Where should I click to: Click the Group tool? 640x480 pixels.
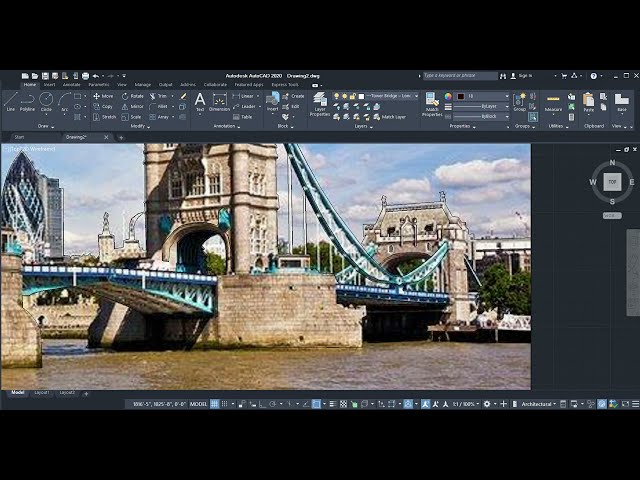pyautogui.click(x=520, y=102)
